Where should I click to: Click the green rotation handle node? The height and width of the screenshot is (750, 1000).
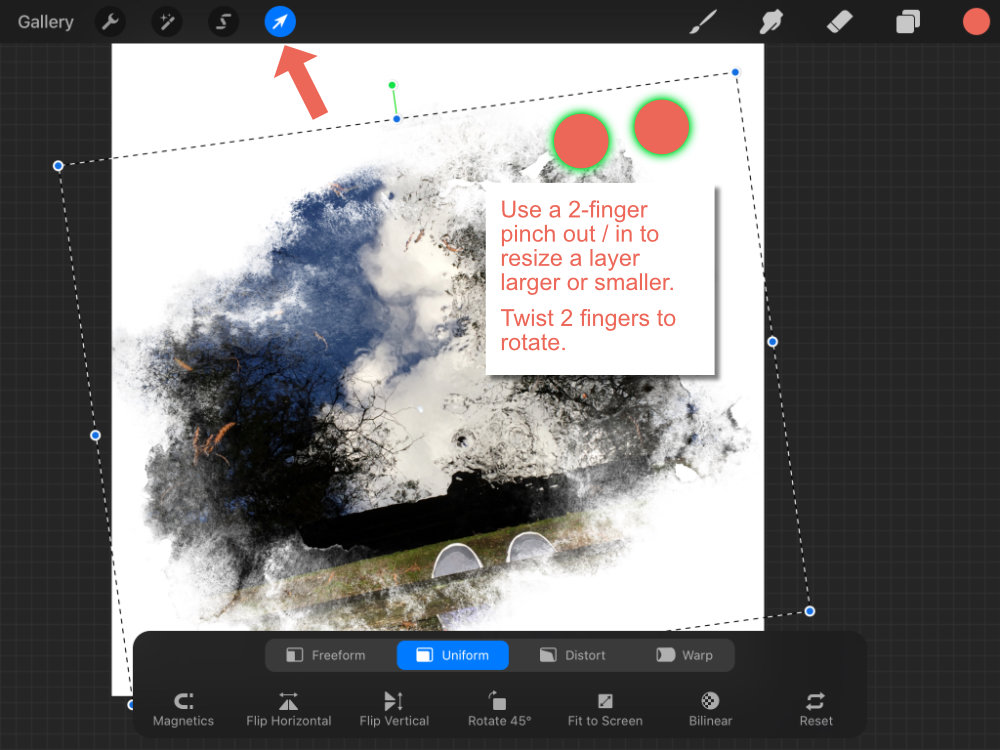393,85
